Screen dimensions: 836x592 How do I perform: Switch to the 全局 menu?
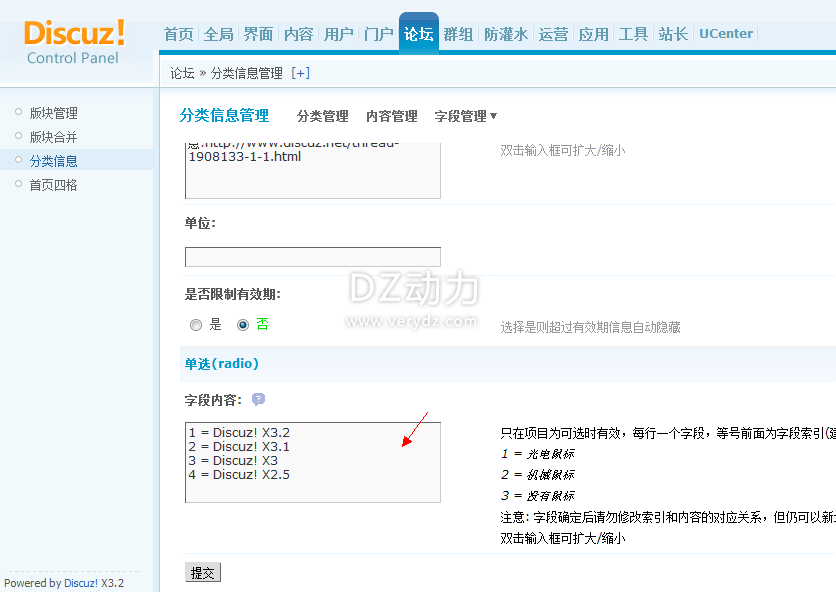(x=218, y=34)
